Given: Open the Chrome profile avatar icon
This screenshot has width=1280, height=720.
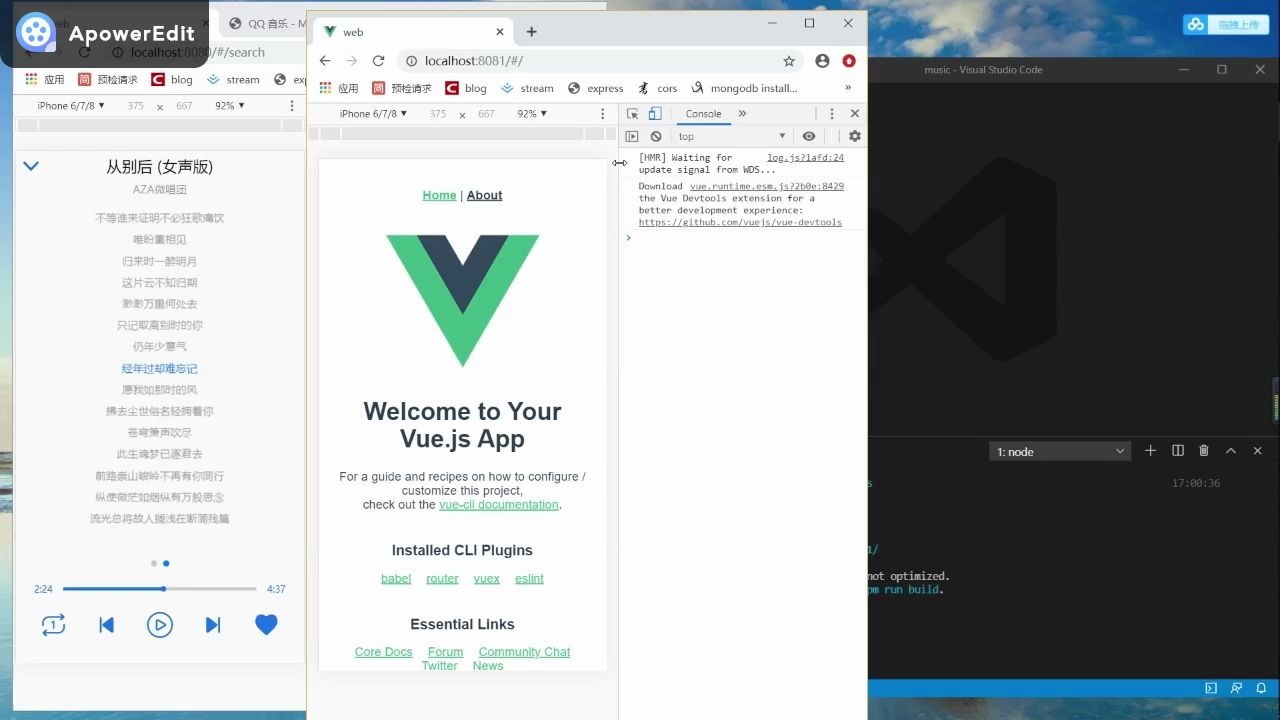Looking at the screenshot, I should [x=822, y=61].
